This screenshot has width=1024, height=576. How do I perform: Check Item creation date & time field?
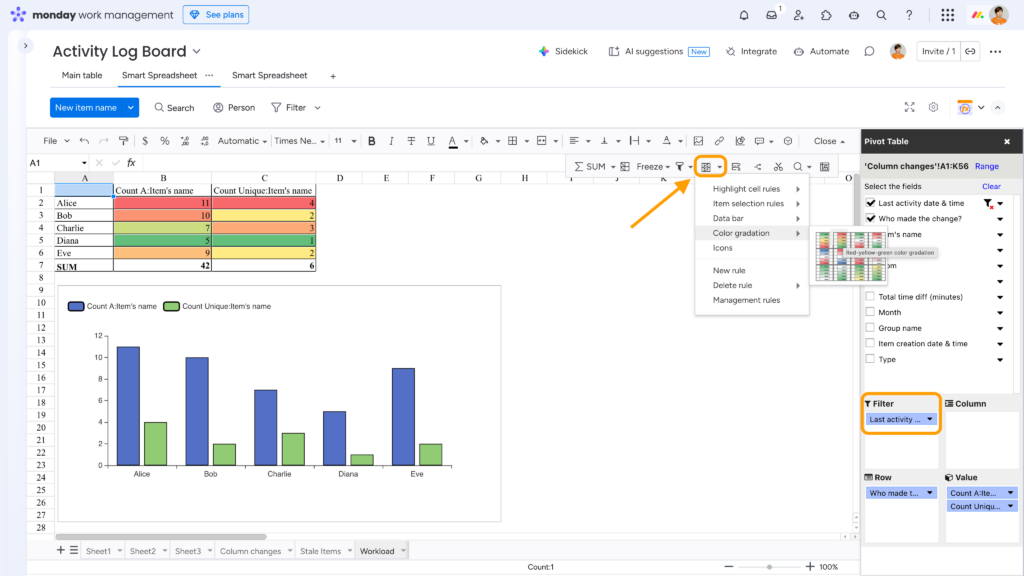point(870,344)
